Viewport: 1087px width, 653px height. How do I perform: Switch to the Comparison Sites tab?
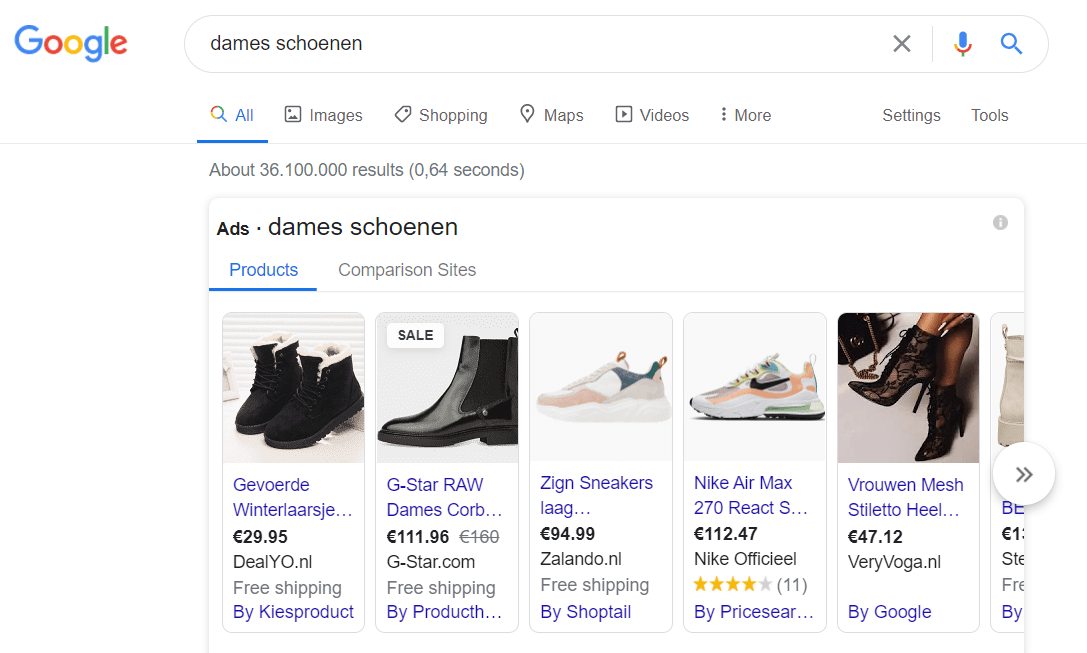[x=407, y=270]
